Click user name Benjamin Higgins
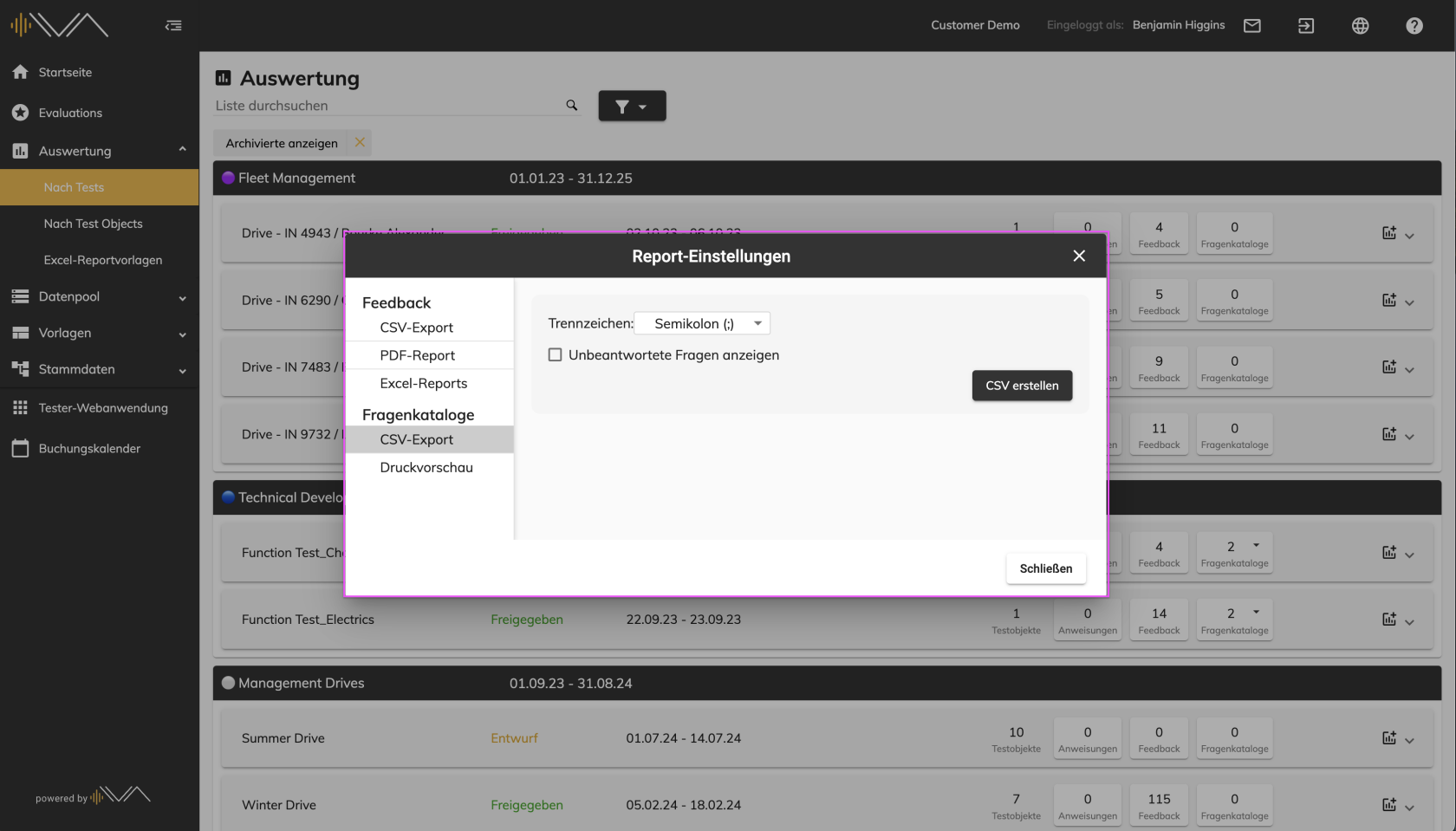Viewport: 1456px width, 831px height. tap(1179, 25)
